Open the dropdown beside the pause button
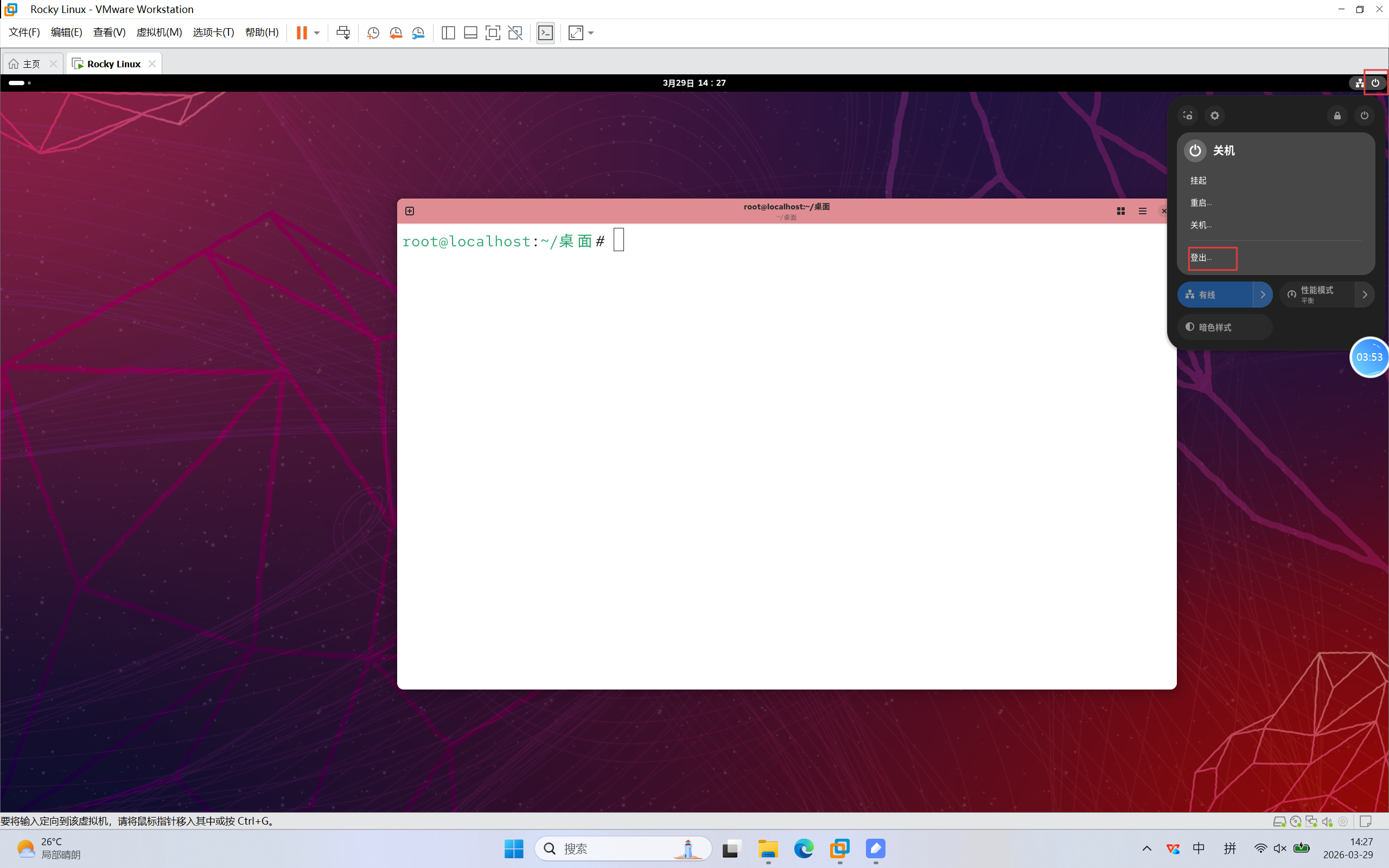 pos(317,33)
